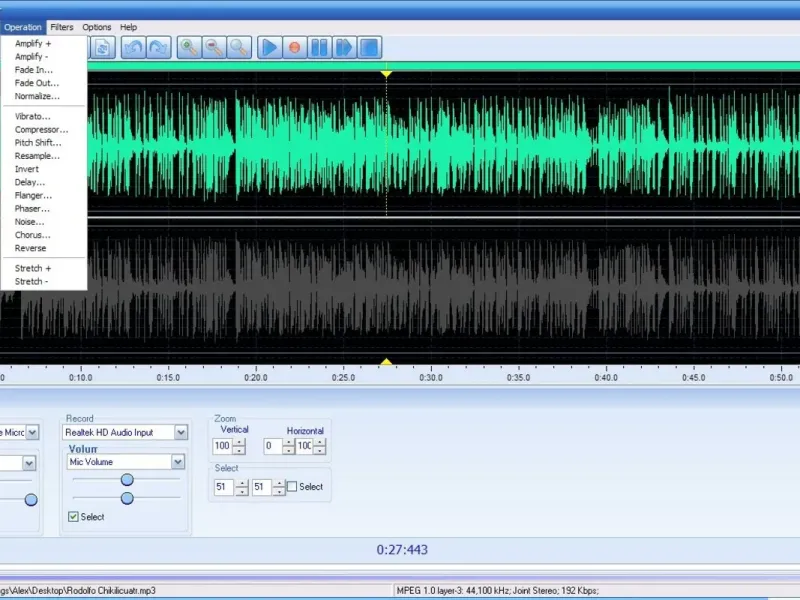Open the Filters menu

(62, 27)
